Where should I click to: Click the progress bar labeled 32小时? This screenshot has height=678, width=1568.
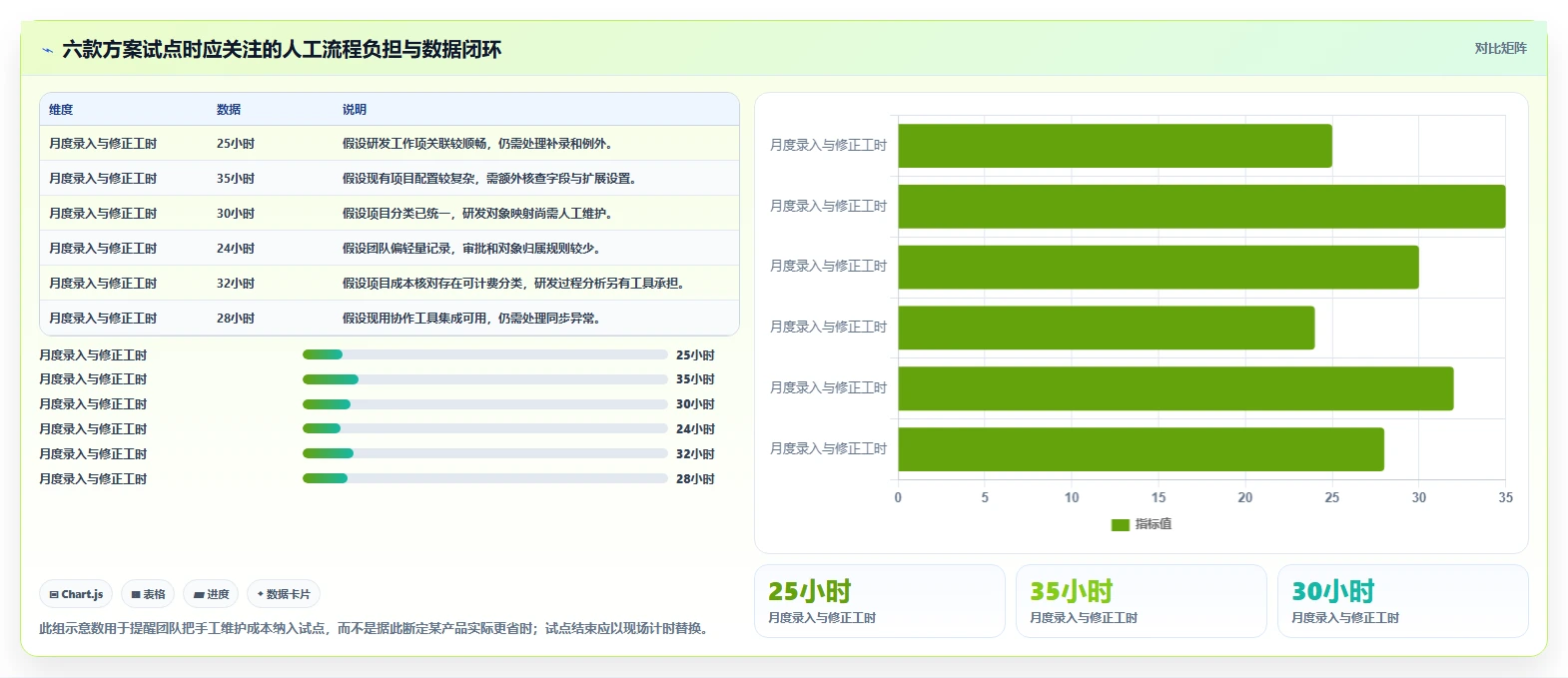click(x=485, y=453)
